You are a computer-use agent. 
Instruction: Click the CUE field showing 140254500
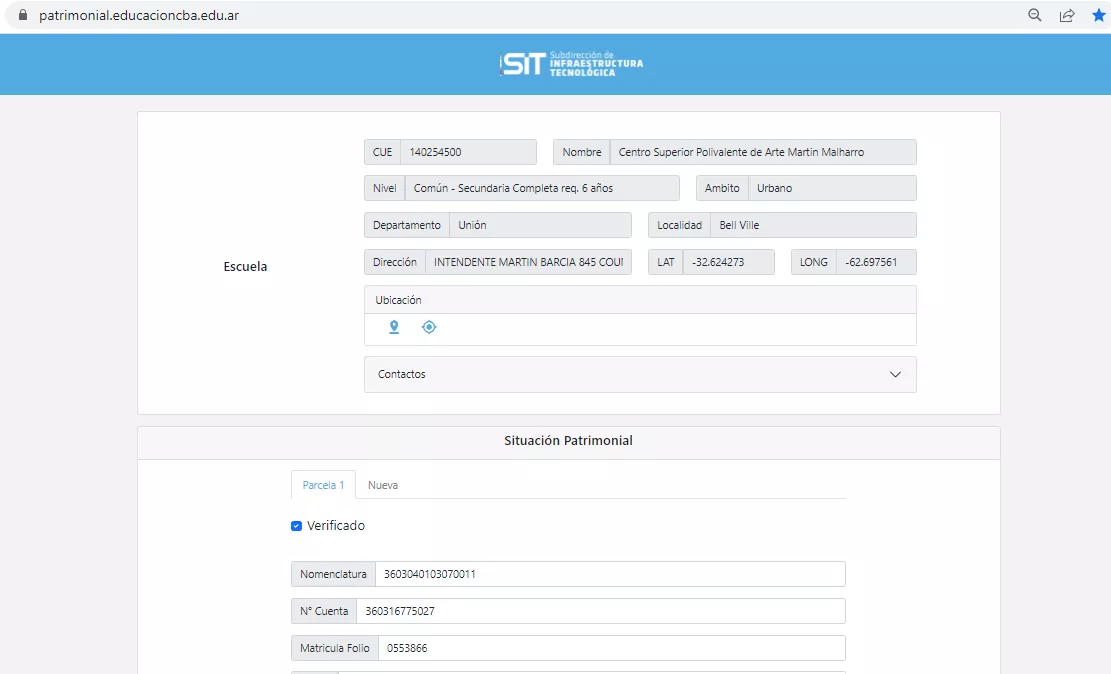coord(467,152)
